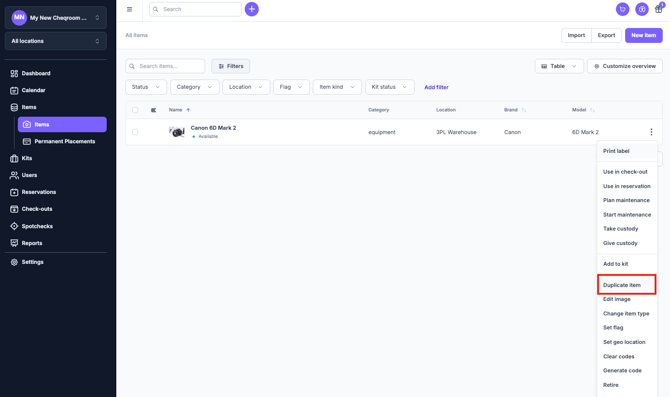
Task: Click Canon 6D Mark 2 thumbnail image
Action: point(177,132)
